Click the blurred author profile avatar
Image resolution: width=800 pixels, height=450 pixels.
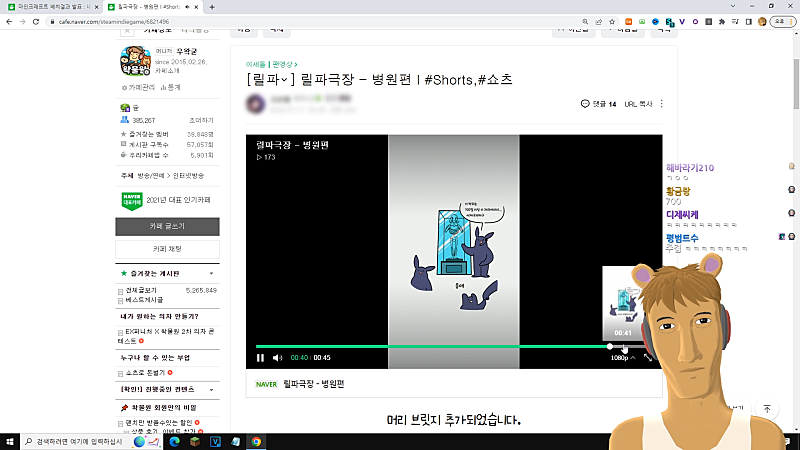(256, 104)
